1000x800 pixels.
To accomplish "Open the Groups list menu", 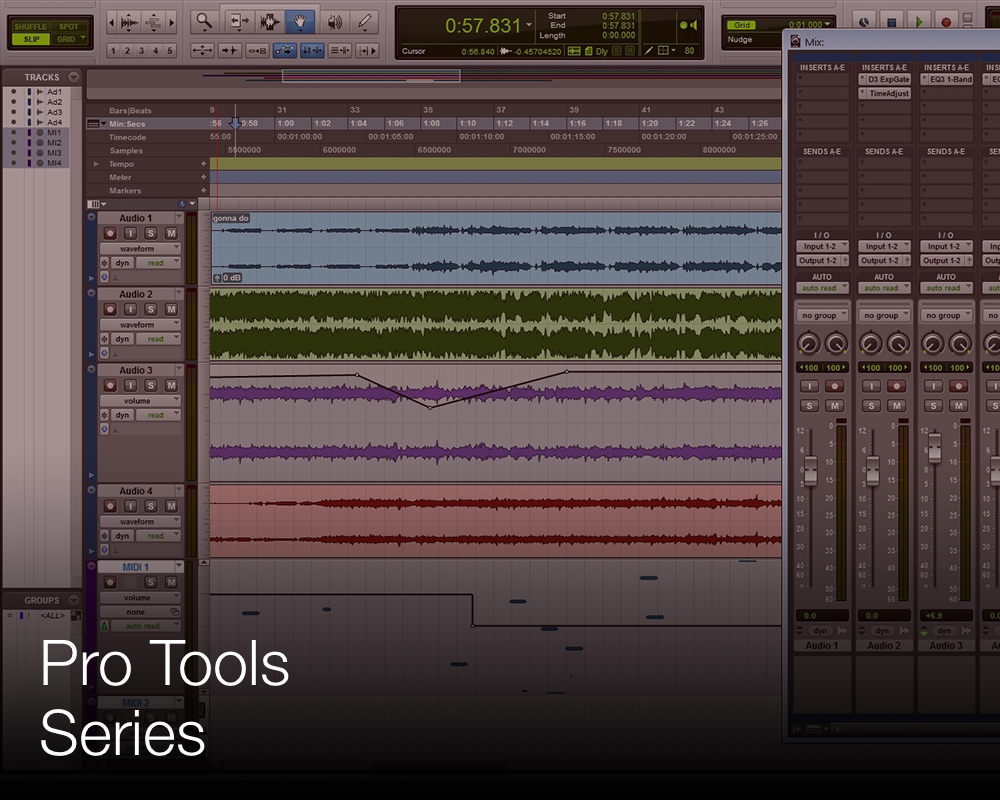I will coord(74,600).
